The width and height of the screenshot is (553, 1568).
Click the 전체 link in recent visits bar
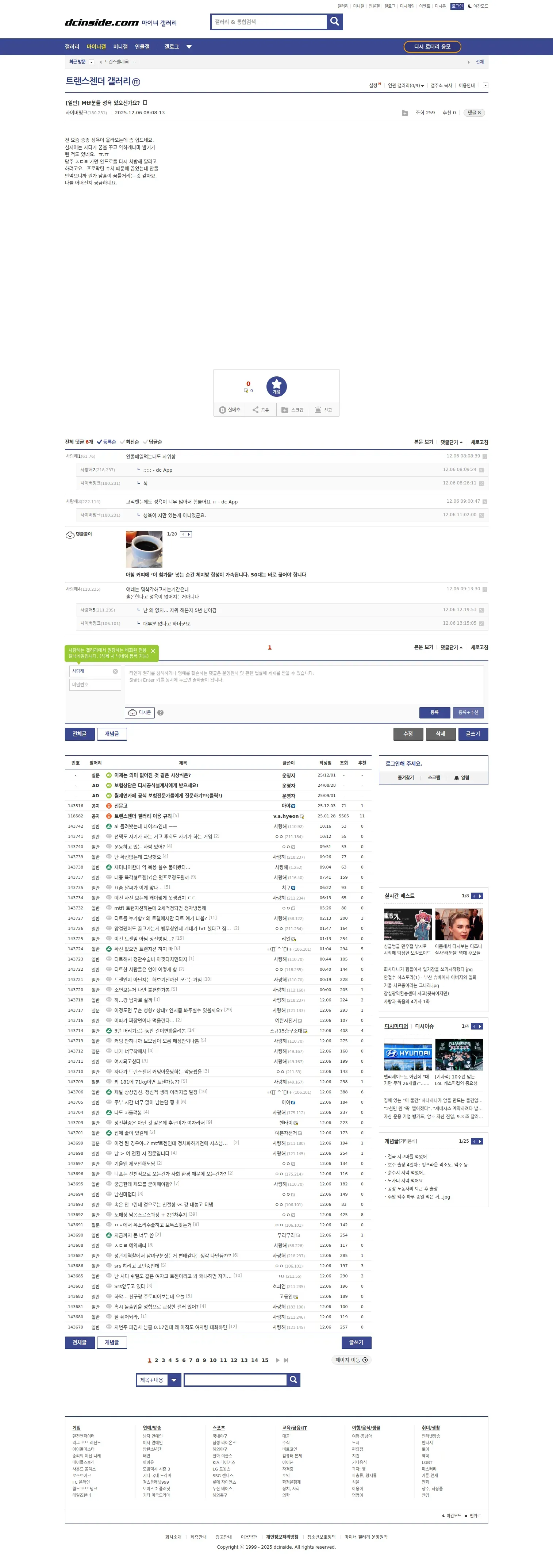(x=479, y=62)
